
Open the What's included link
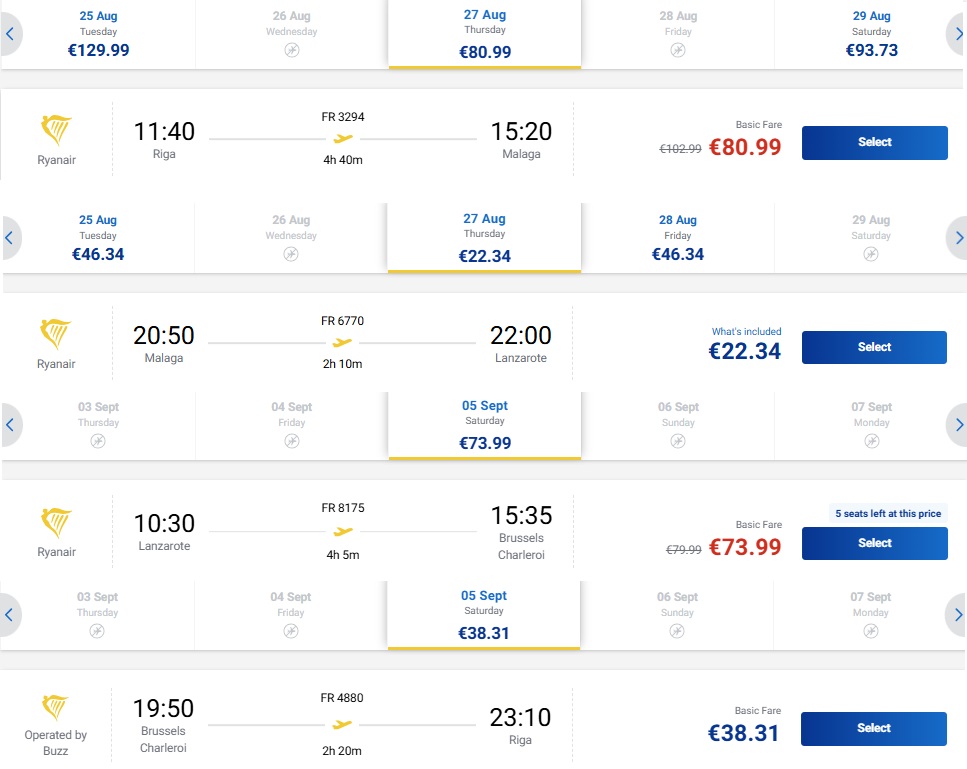tap(746, 332)
